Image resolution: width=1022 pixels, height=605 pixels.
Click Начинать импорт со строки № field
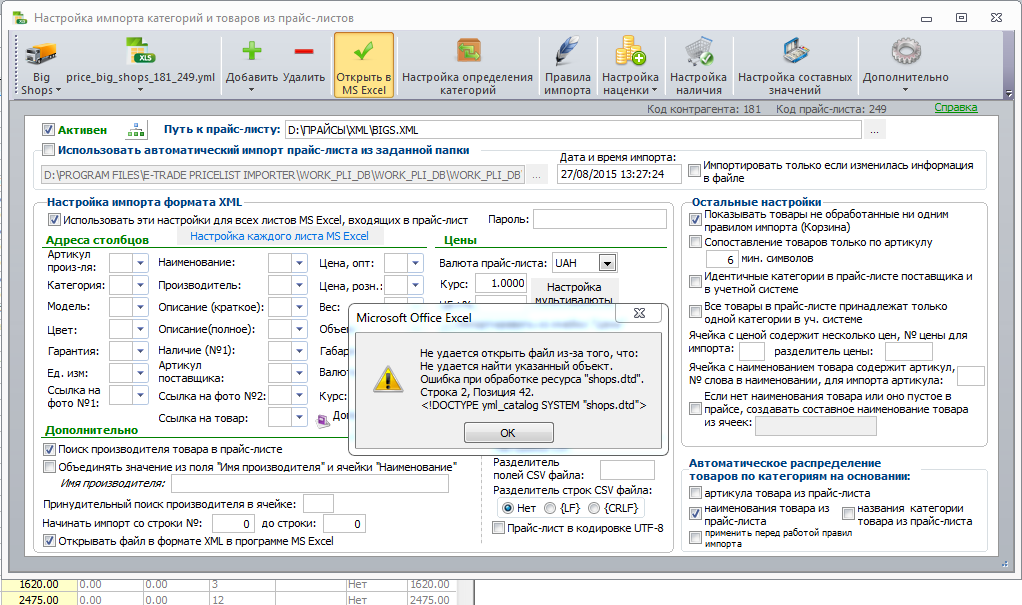(233, 524)
